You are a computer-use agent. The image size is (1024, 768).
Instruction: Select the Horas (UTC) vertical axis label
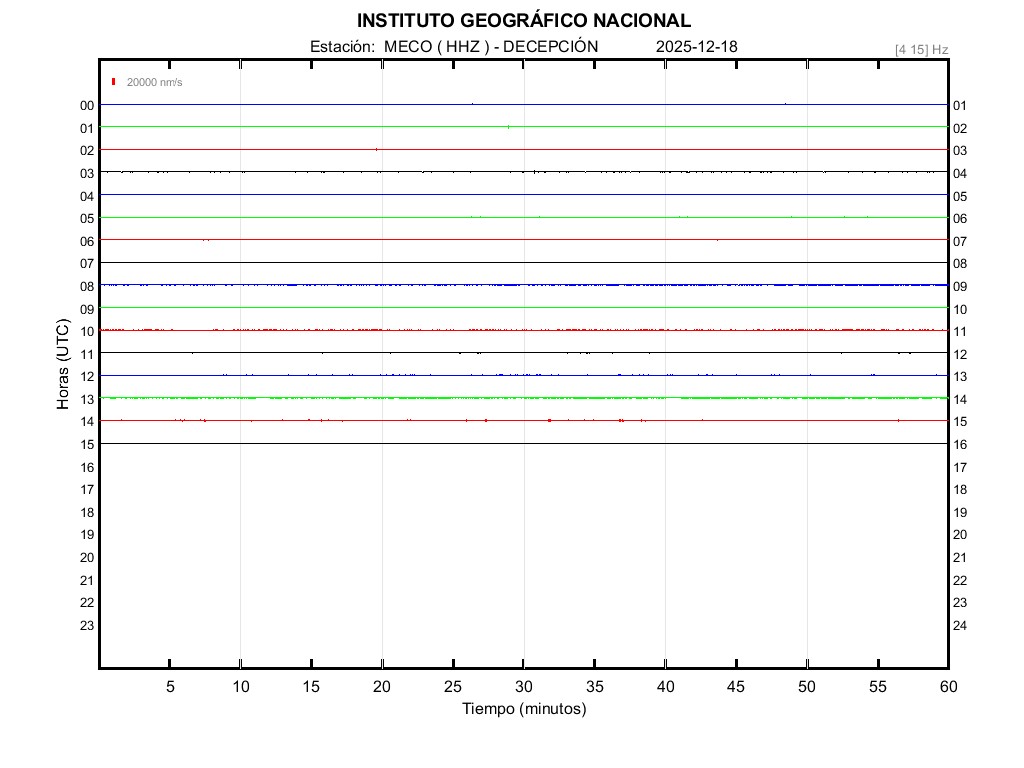point(63,364)
